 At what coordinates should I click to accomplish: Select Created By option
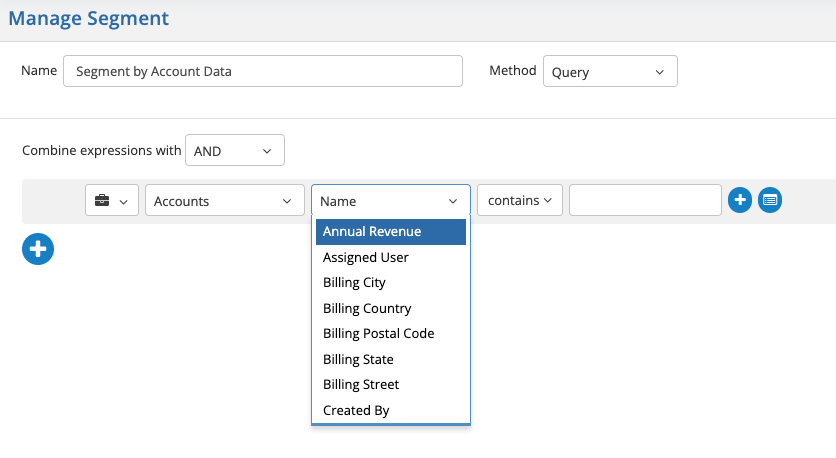click(x=391, y=410)
